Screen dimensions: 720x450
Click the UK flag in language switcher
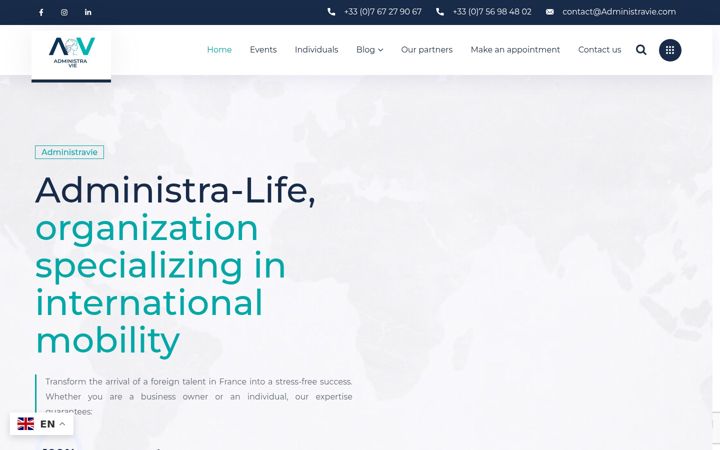pos(26,424)
